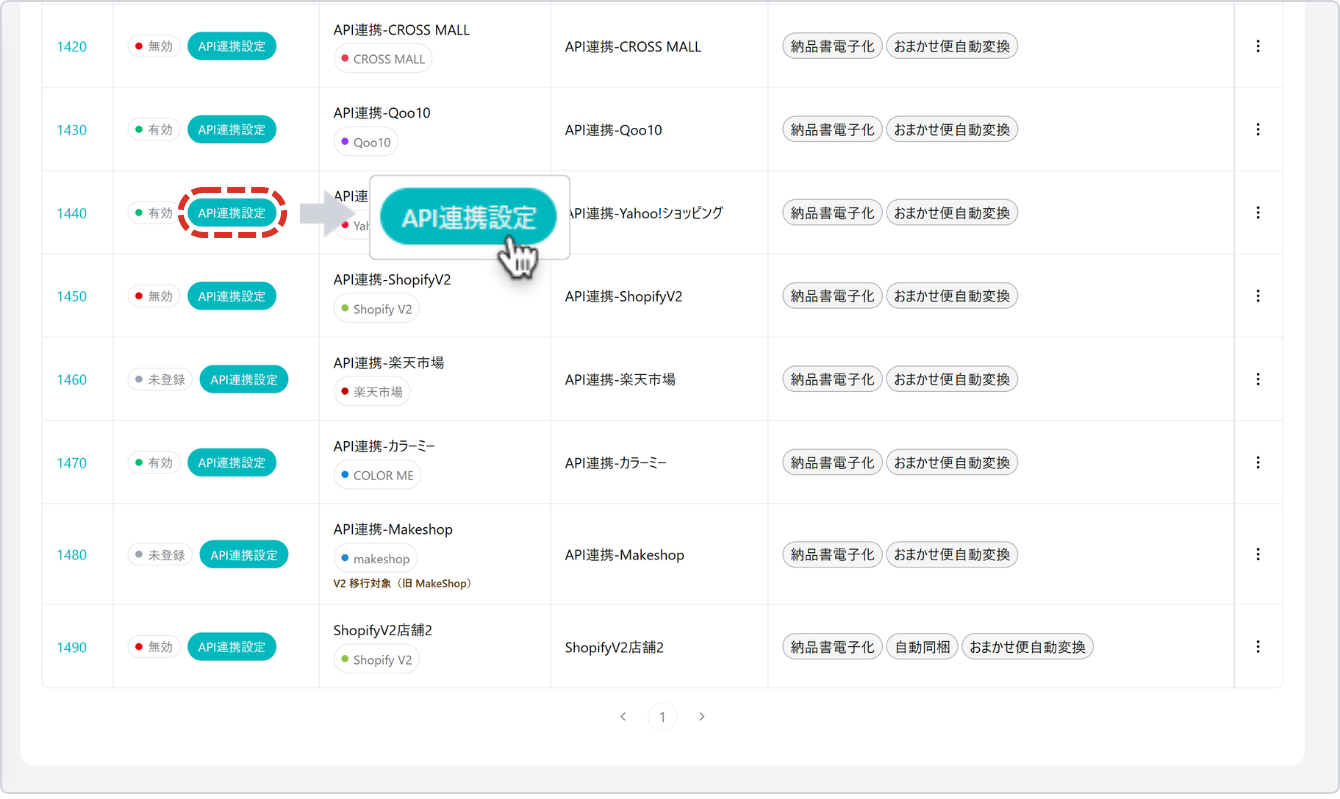Go to the next page with the right chevron
The height and width of the screenshot is (799, 1340).
coord(702,717)
